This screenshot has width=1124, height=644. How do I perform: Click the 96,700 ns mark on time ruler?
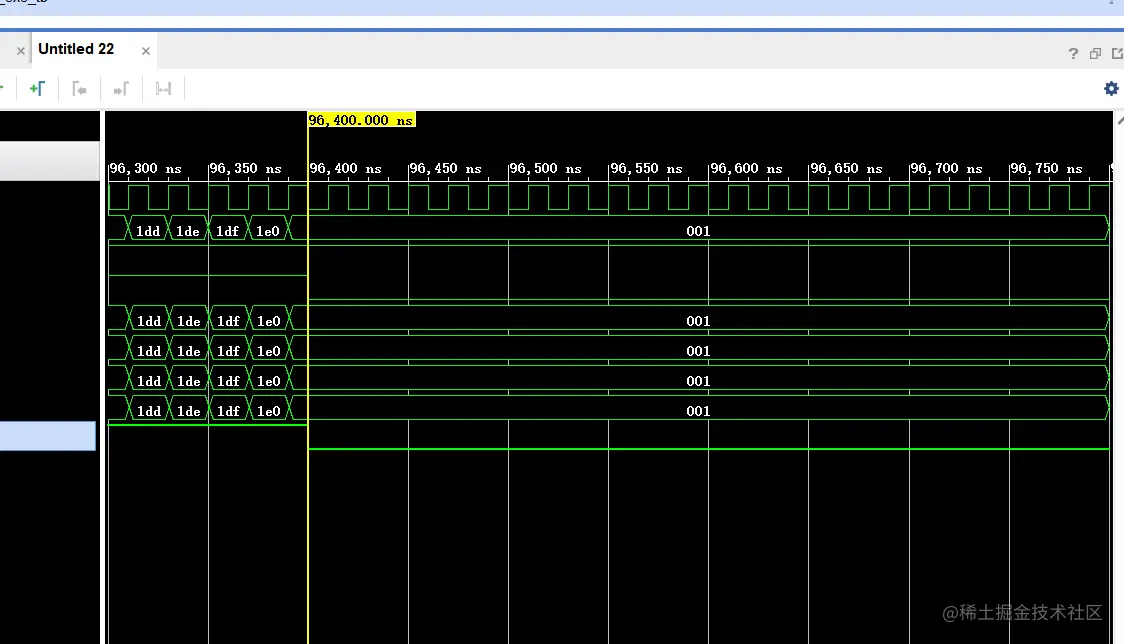(947, 169)
